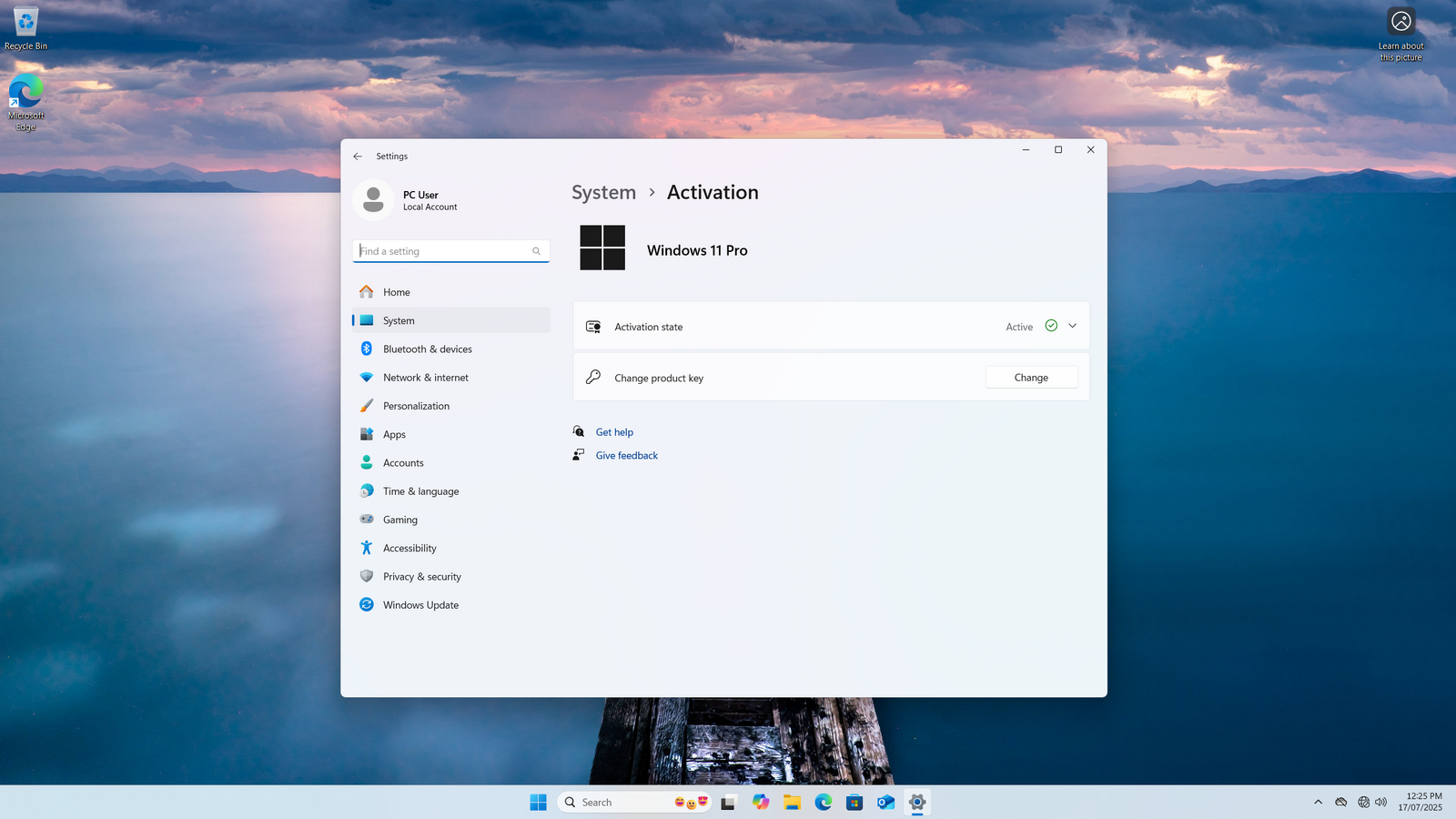Click the search magnifier in Find a setting
The image size is (1456, 819).
pos(536,251)
